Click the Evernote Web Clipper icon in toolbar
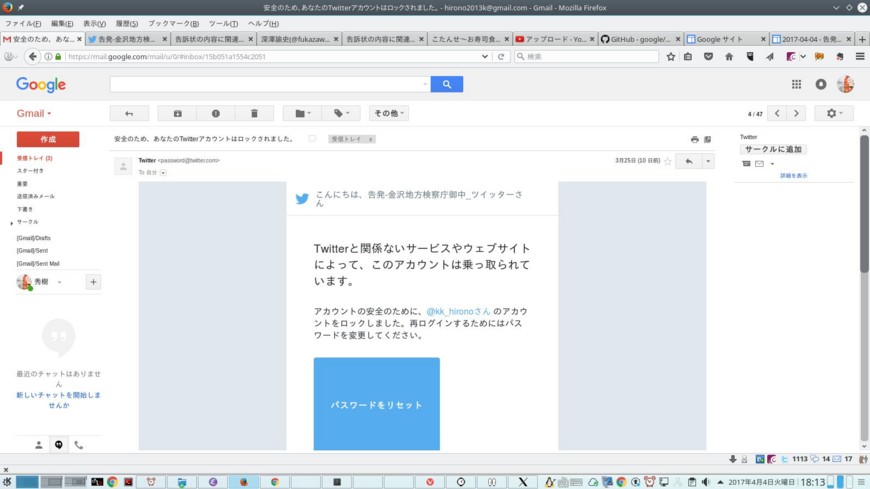 (x=839, y=57)
